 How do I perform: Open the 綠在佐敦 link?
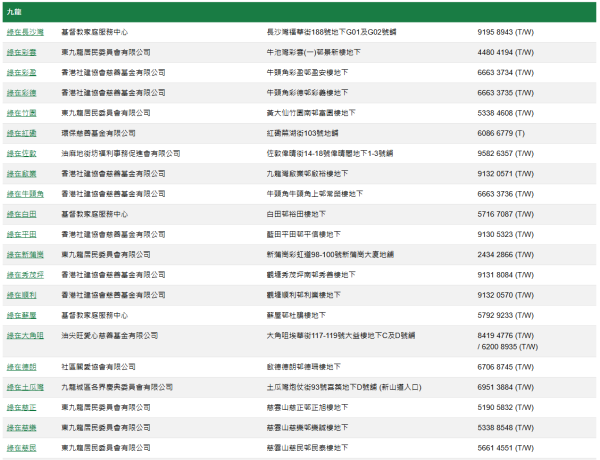point(21,154)
